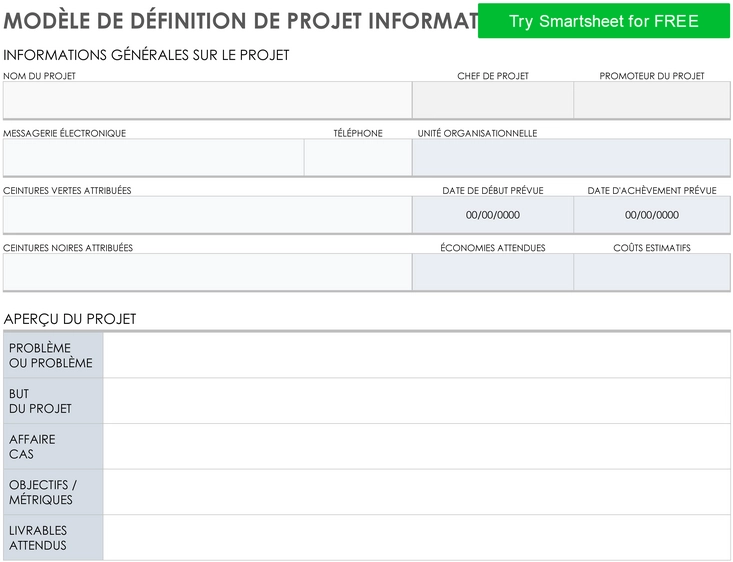The width and height of the screenshot is (733, 562).
Task: Select the PROBLÈME OU PROBLÈME row label
Action: click(x=53, y=355)
